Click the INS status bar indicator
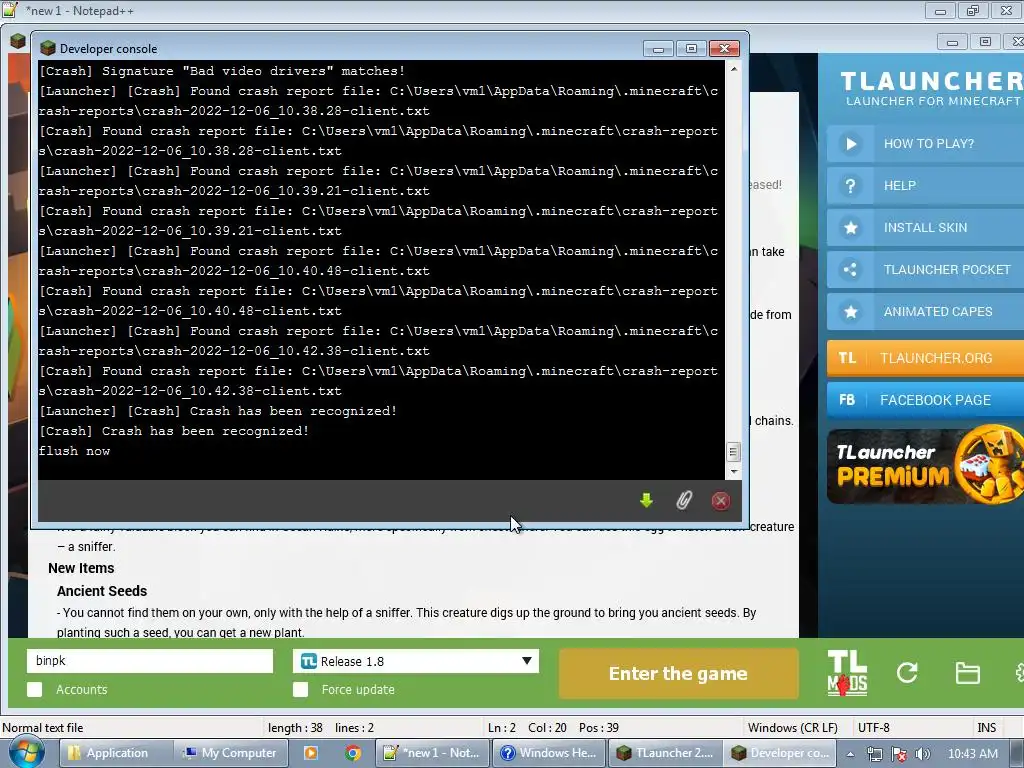This screenshot has width=1024, height=768. click(986, 728)
